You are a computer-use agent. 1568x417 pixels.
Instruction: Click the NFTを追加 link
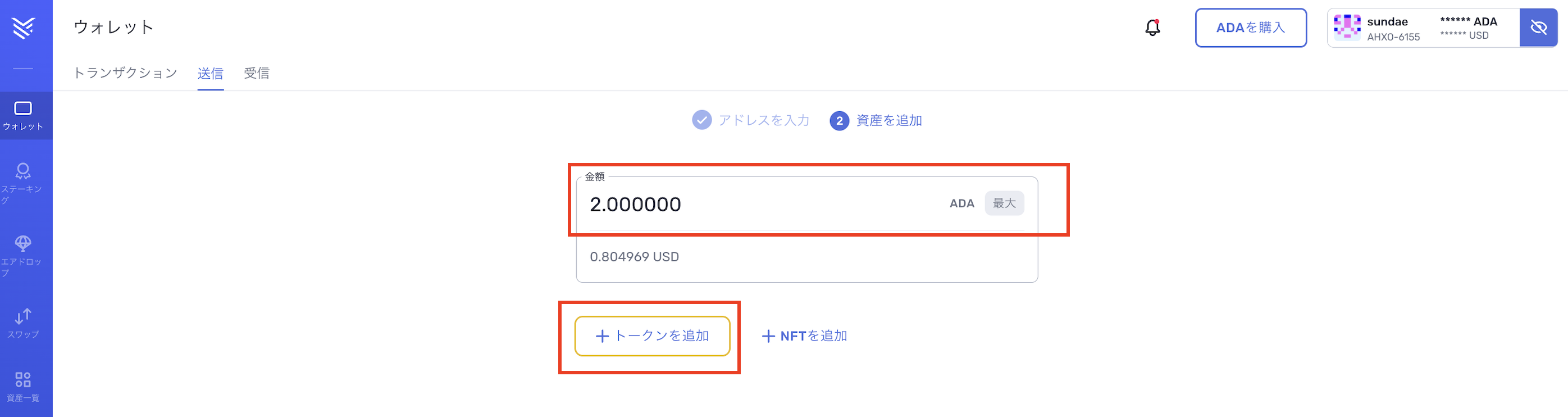[805, 336]
